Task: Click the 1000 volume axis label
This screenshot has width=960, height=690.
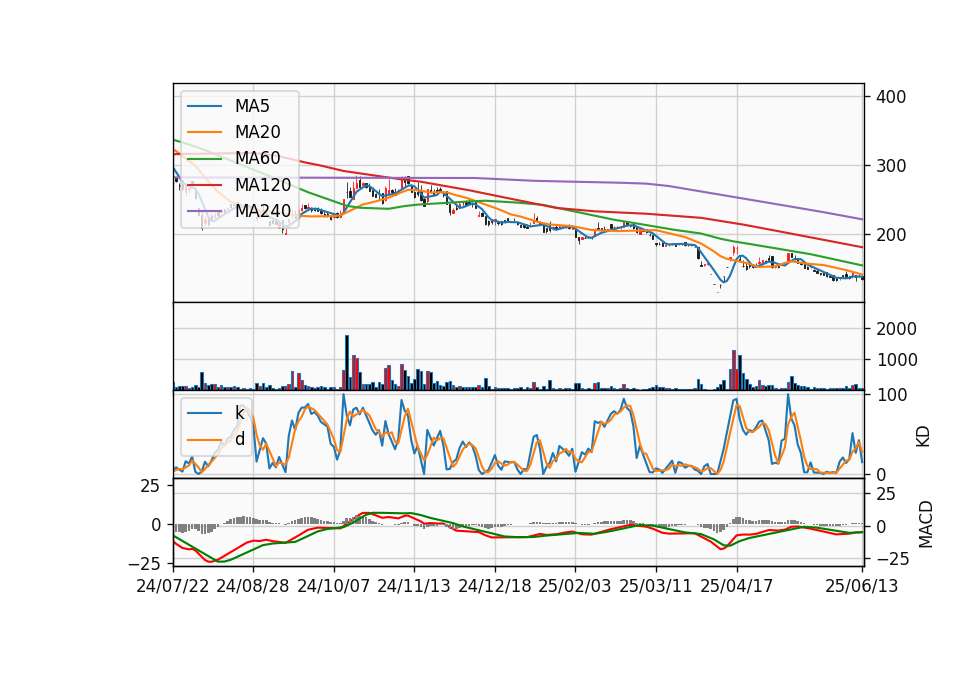Action: (x=896, y=360)
